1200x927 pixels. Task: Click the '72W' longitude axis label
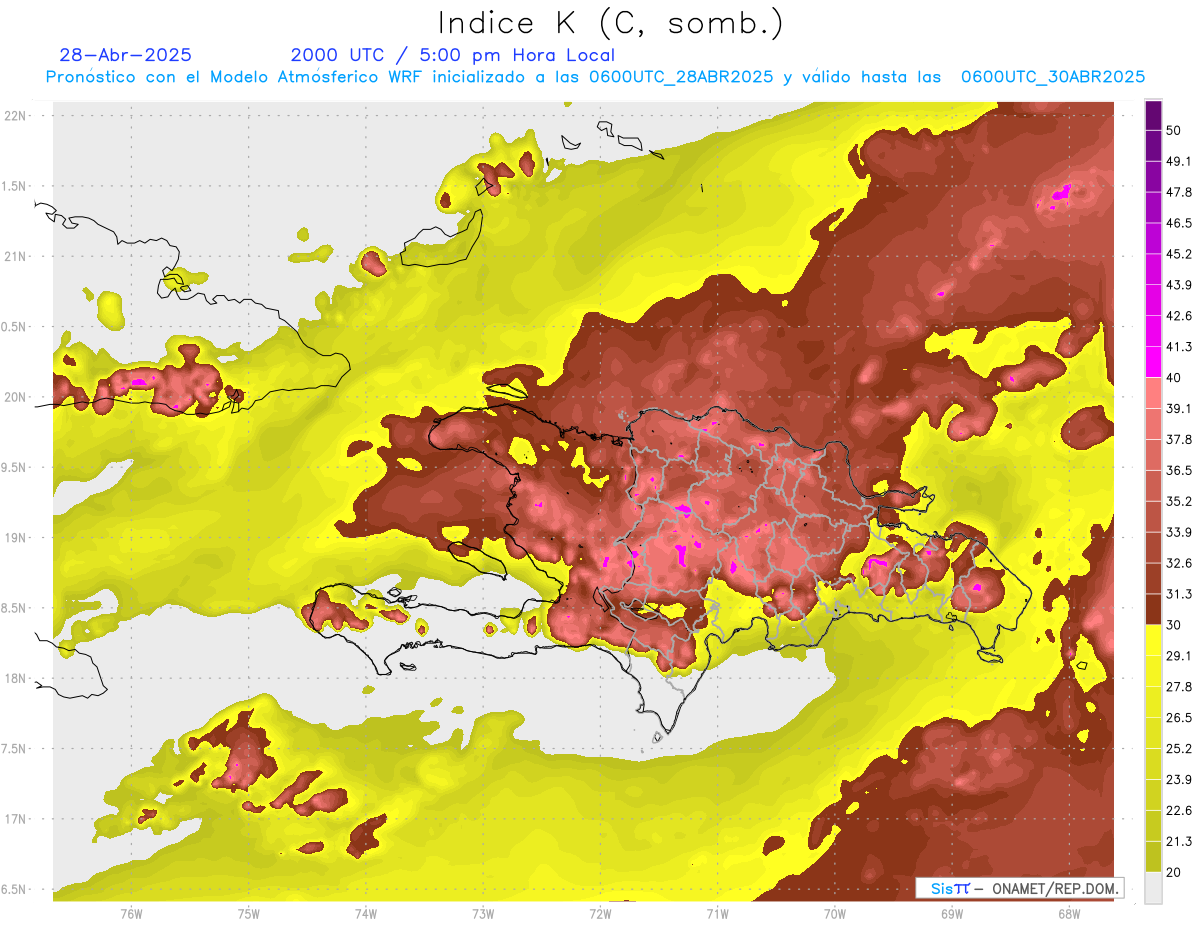point(600,913)
